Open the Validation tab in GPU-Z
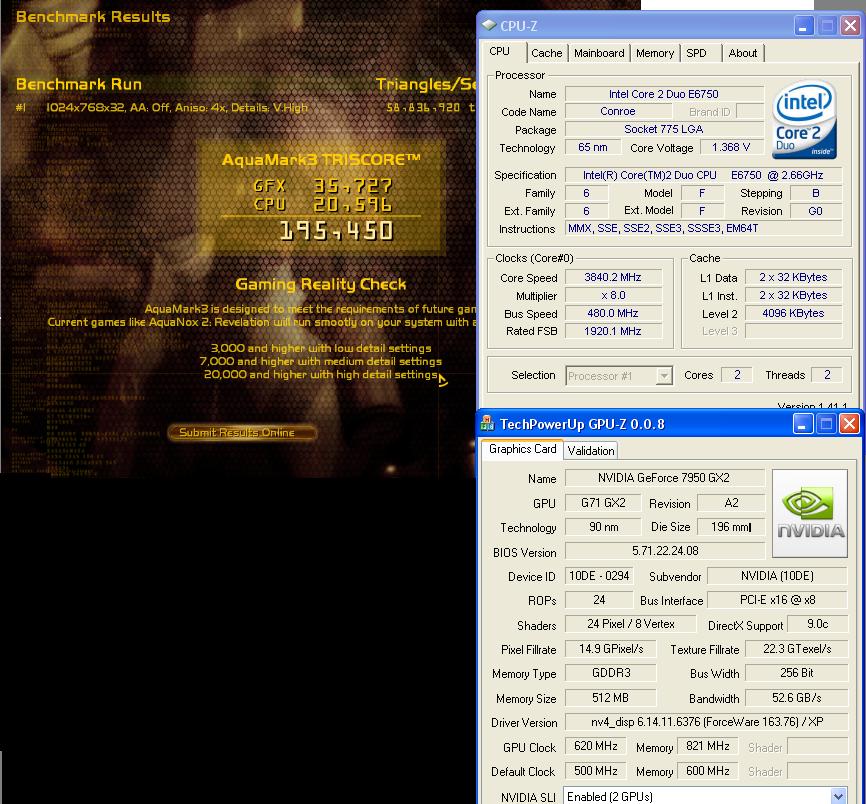The image size is (866, 804). [590, 451]
